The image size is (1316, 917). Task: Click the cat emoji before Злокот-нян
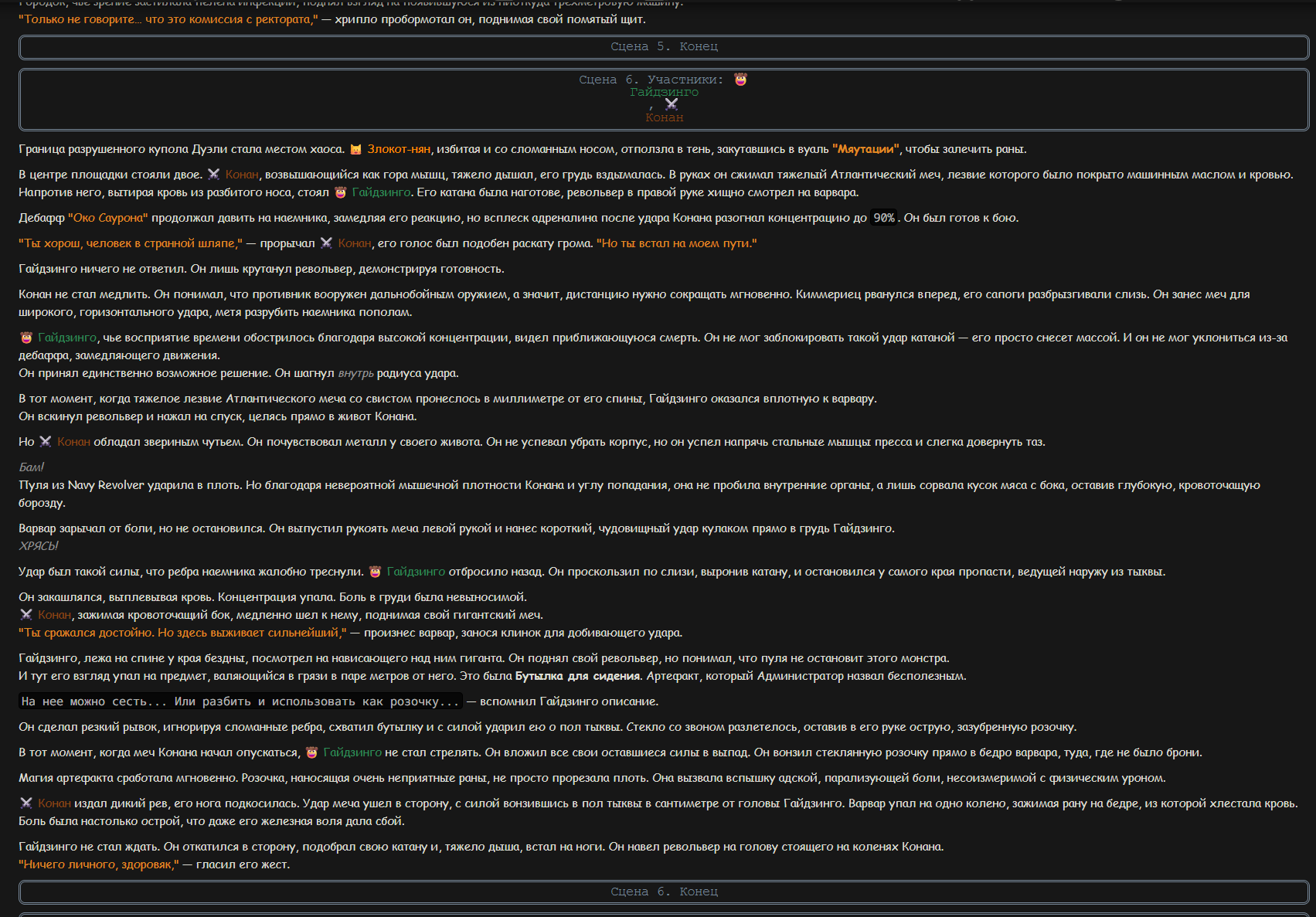(x=355, y=149)
